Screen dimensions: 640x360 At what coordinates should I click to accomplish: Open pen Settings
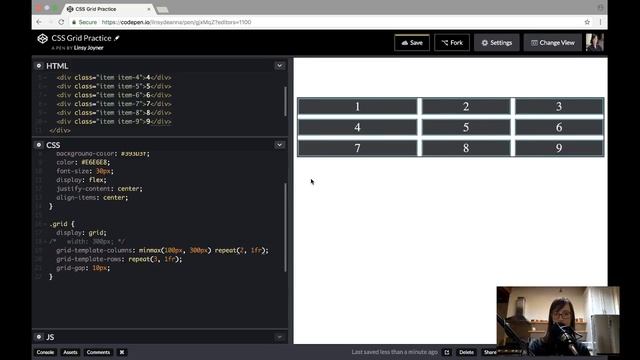(497, 43)
